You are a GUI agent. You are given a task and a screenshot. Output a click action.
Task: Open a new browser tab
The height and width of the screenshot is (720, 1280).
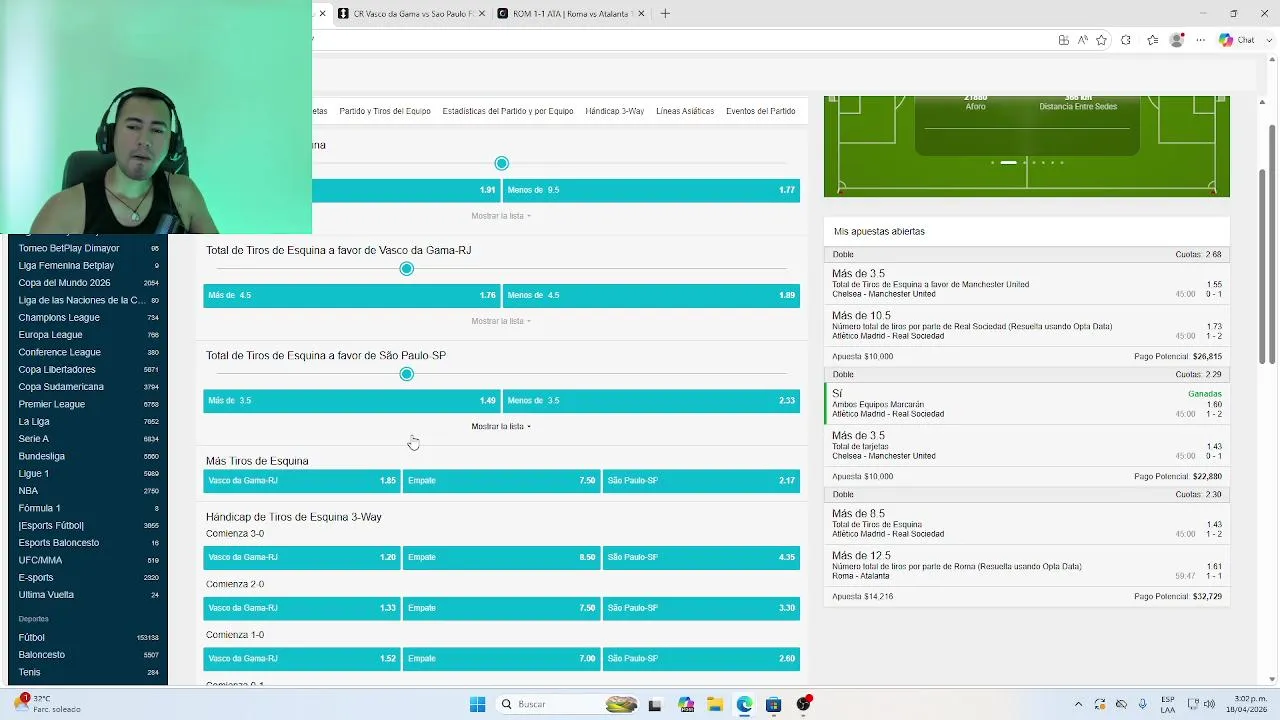(x=665, y=13)
